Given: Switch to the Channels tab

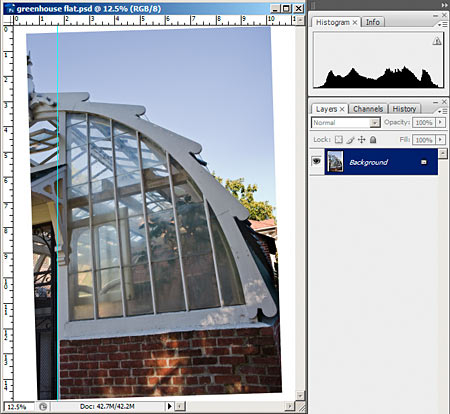Looking at the screenshot, I should 368,109.
